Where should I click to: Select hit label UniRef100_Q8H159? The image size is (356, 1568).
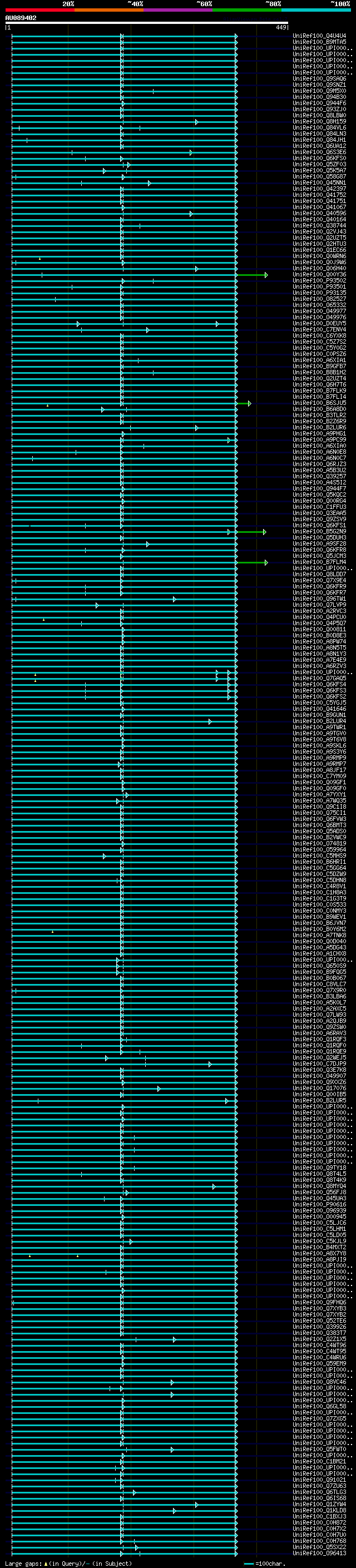click(x=319, y=122)
